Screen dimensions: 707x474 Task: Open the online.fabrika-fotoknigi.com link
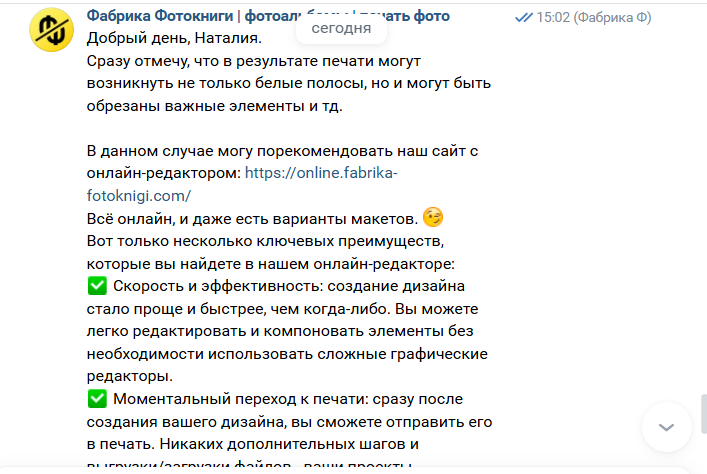(x=320, y=173)
